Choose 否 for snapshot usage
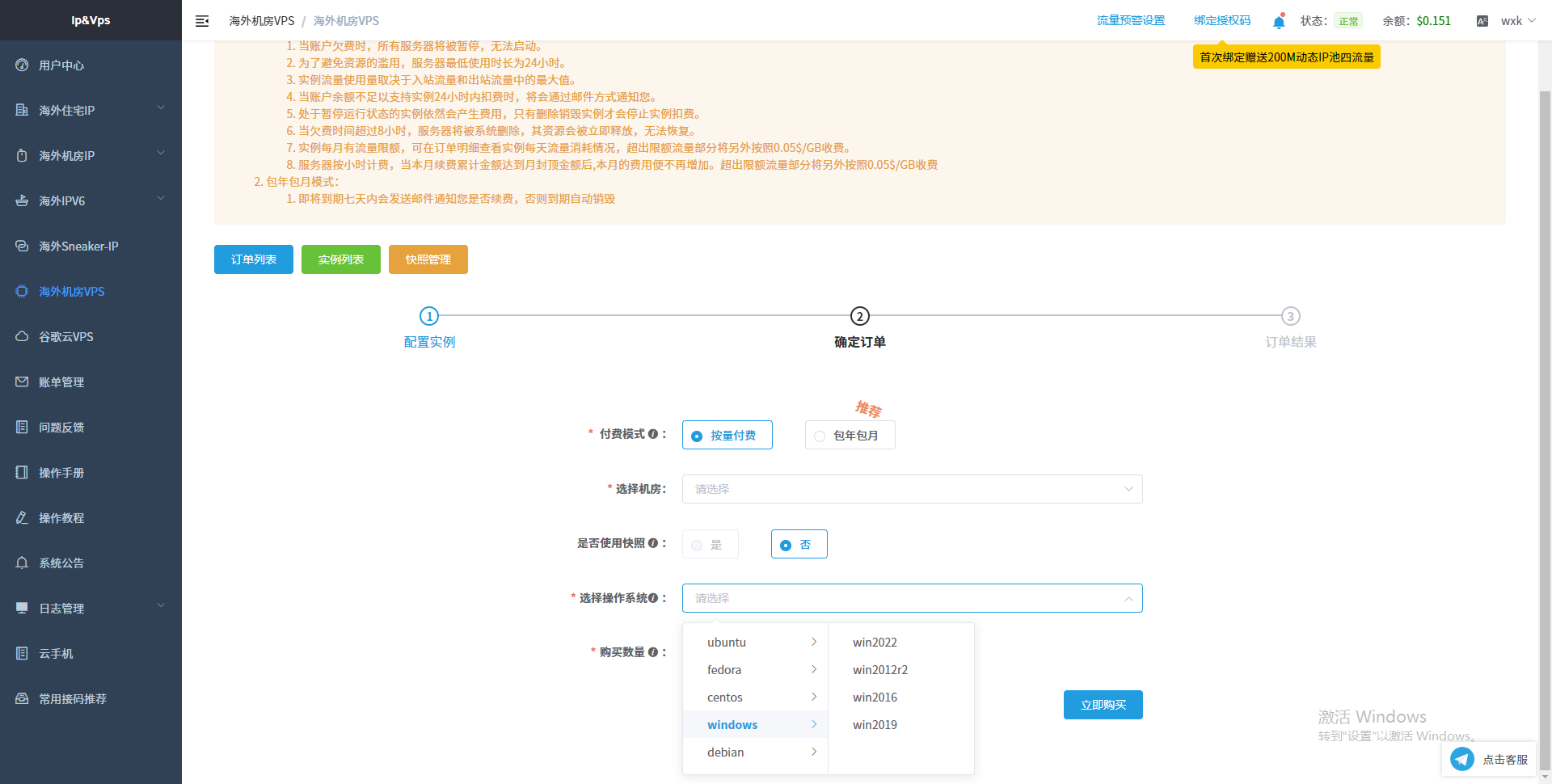This screenshot has width=1552, height=784. tap(799, 544)
